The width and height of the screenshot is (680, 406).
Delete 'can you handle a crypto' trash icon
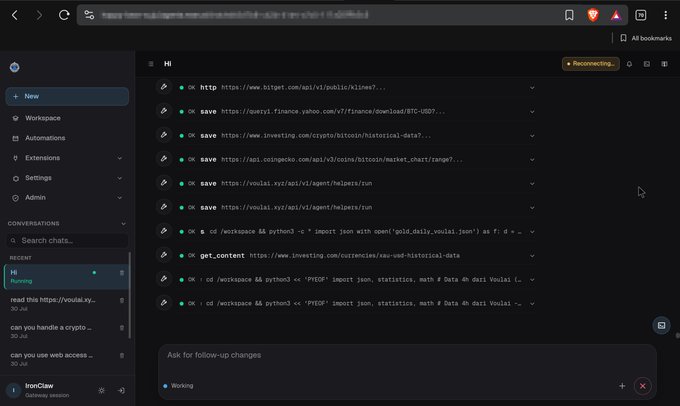[122, 328]
